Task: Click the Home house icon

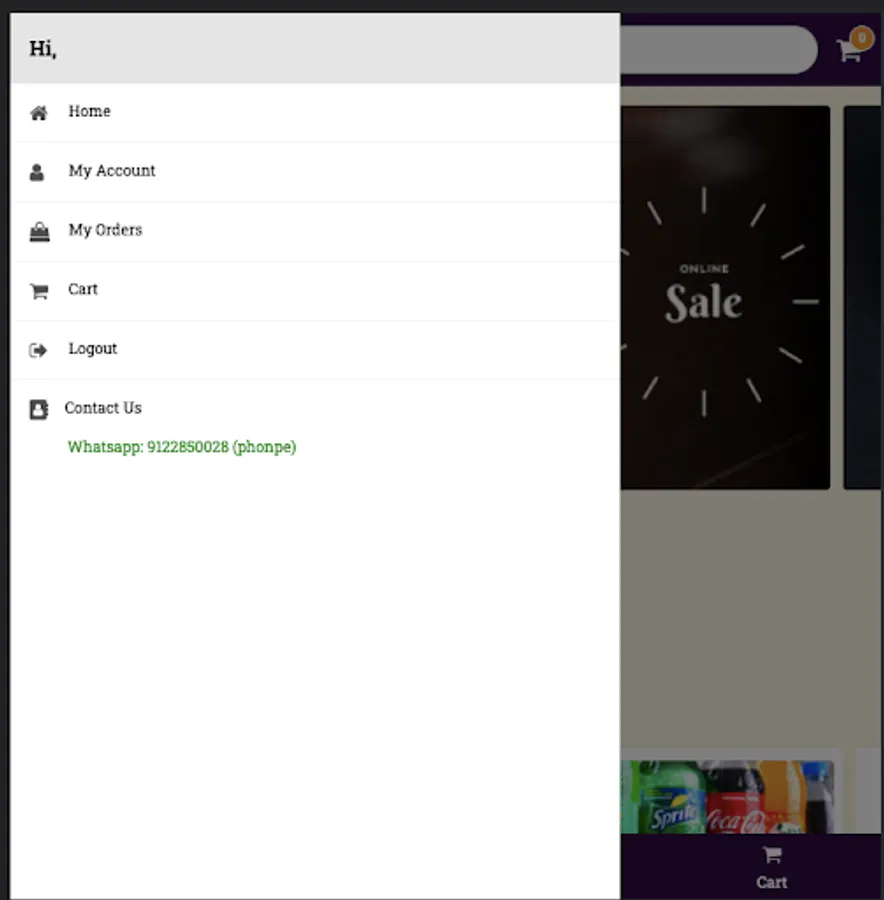Action: (38, 113)
